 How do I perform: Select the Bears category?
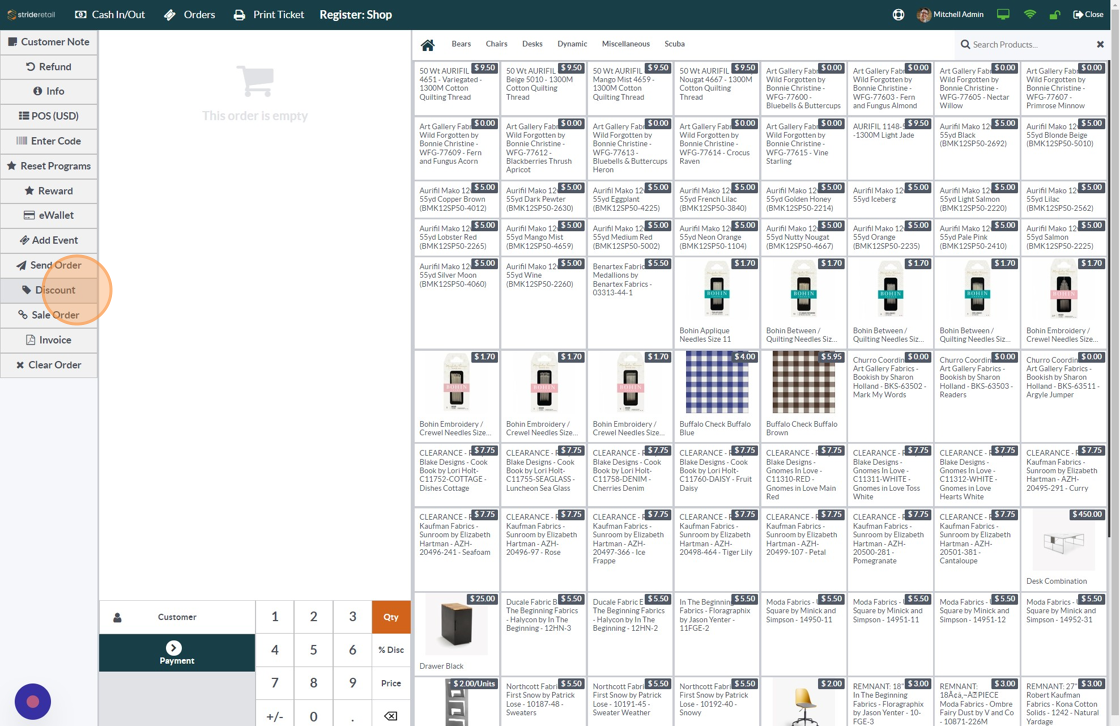(461, 44)
